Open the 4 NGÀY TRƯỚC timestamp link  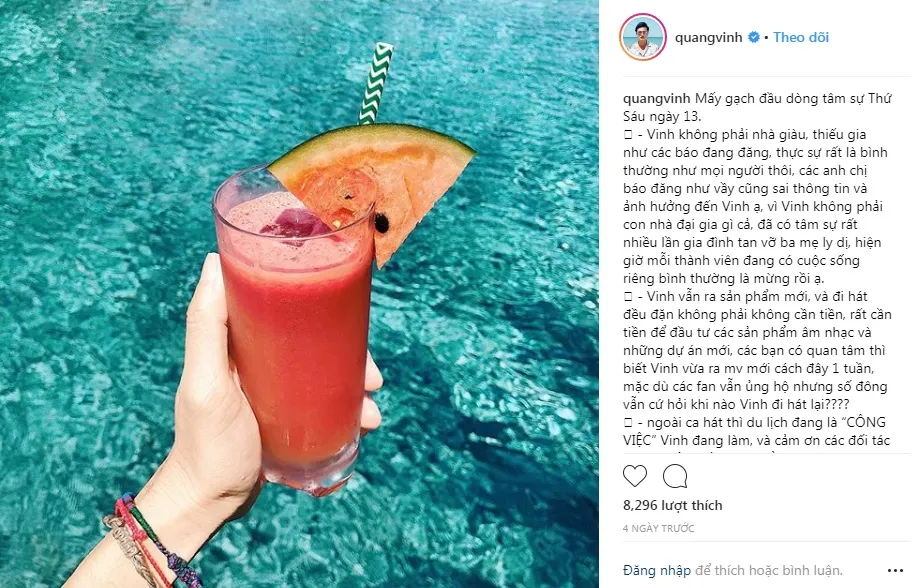658,528
